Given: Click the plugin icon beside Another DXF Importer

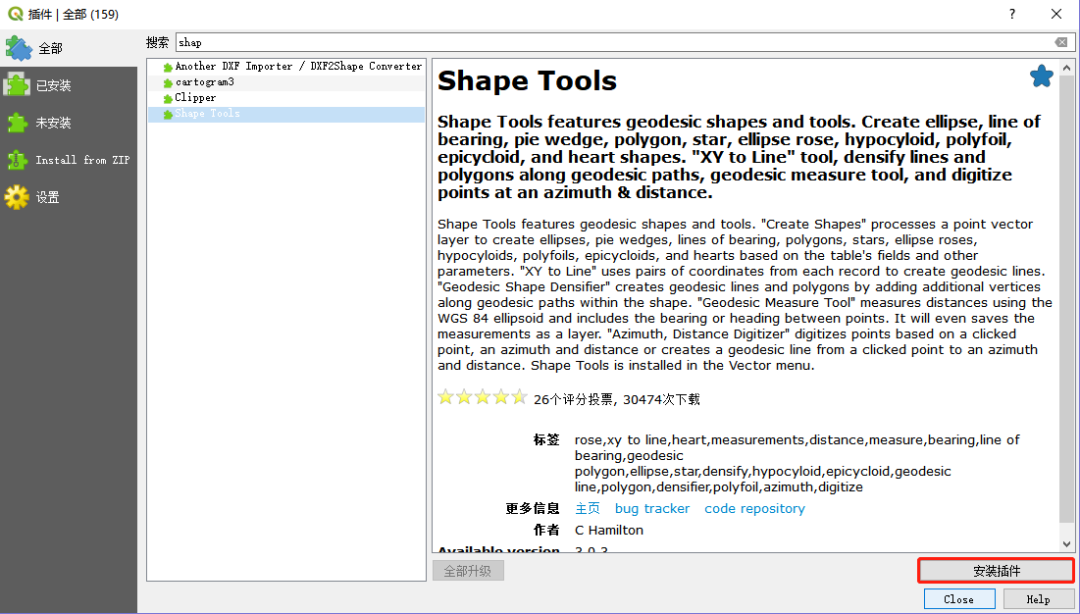Looking at the screenshot, I should (x=167, y=68).
